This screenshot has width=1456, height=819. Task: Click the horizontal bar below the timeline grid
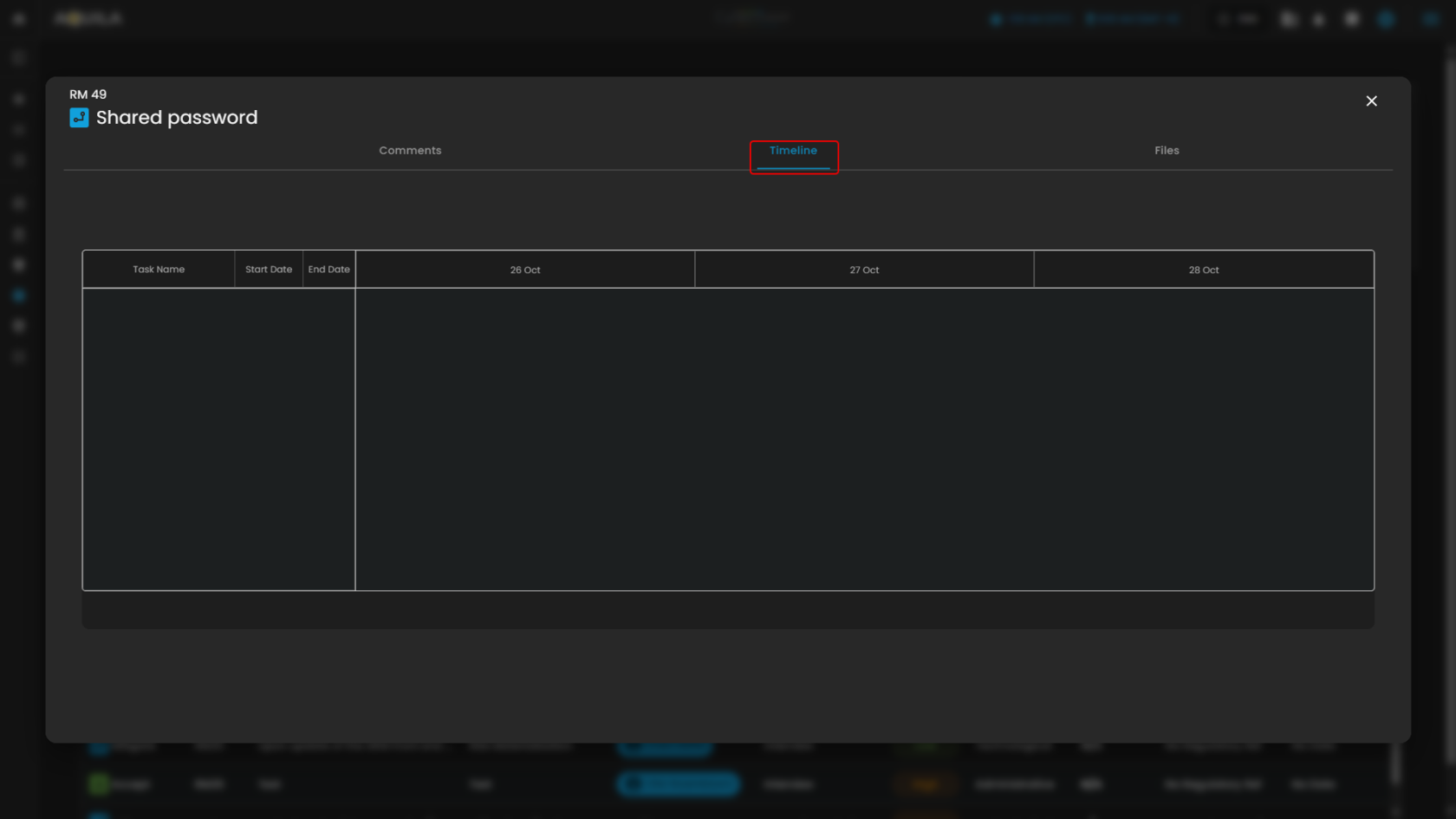tap(728, 610)
